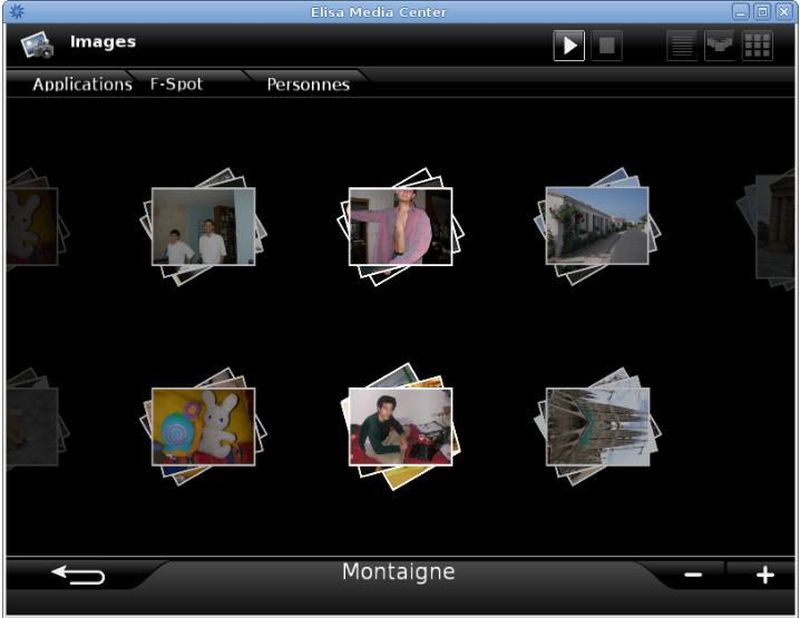Click the Images camera icon
Viewport: 800px width, 618px height.
point(37,45)
